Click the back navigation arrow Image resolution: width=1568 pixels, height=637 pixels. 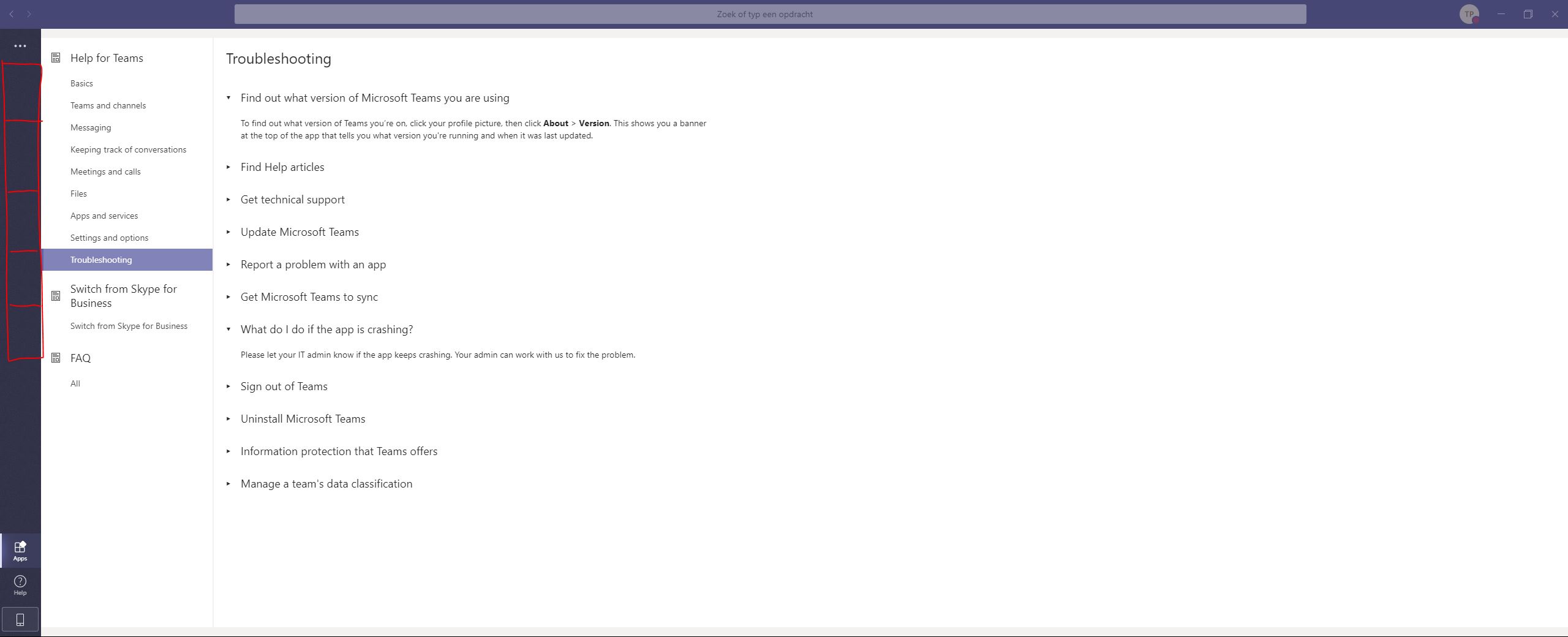11,13
